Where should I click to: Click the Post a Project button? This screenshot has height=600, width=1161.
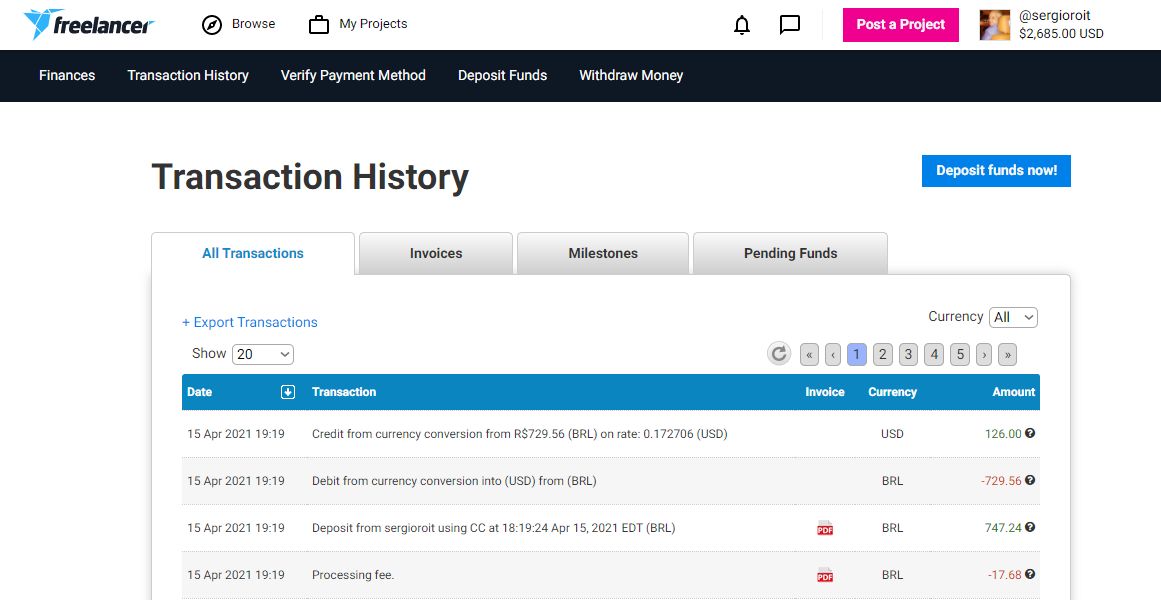[900, 25]
